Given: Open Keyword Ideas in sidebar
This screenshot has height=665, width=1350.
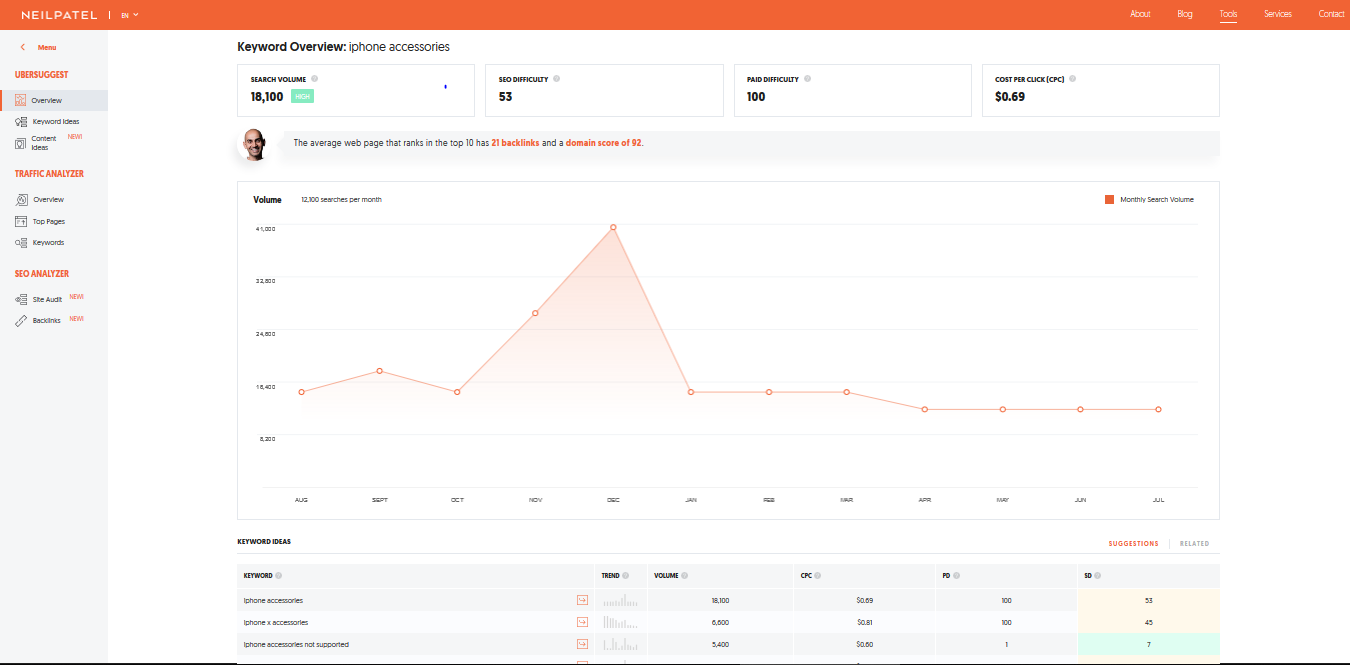Looking at the screenshot, I should 56,122.
